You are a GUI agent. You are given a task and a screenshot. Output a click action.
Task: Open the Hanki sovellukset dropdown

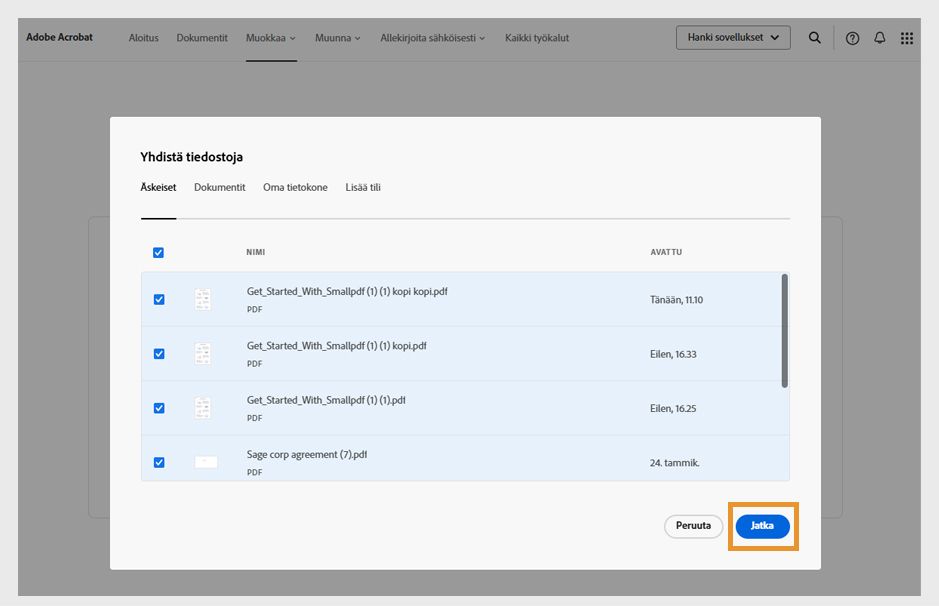point(733,37)
